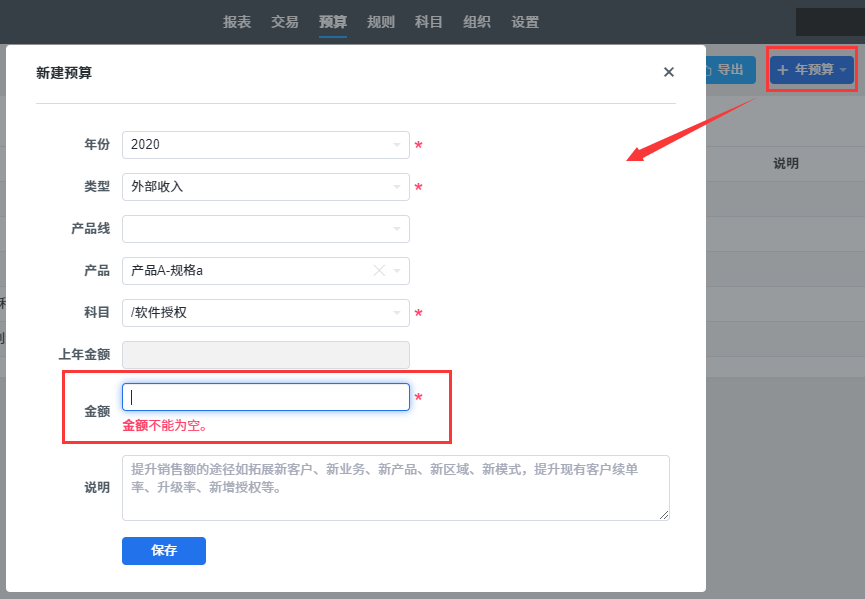Open the 设置 tab
Viewport: 865px width, 599px height.
tap(525, 22)
